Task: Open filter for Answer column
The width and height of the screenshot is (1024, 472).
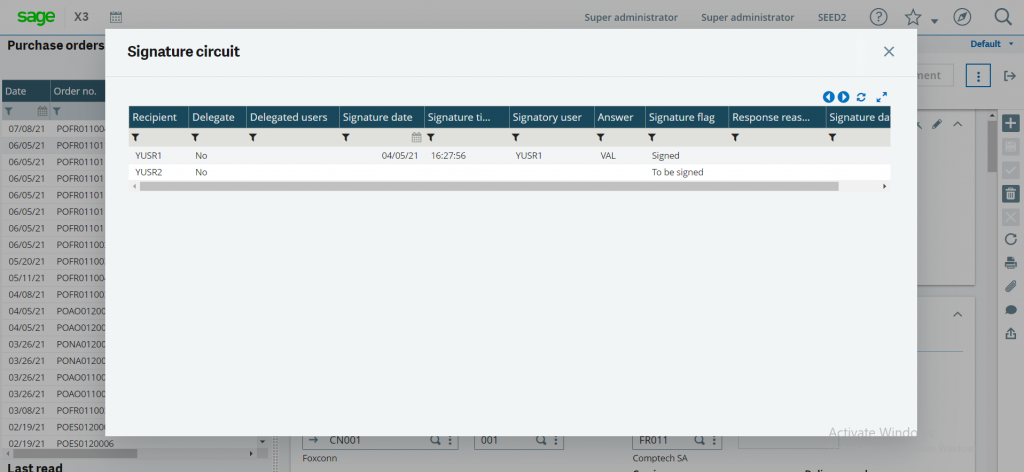Action: tap(600, 137)
